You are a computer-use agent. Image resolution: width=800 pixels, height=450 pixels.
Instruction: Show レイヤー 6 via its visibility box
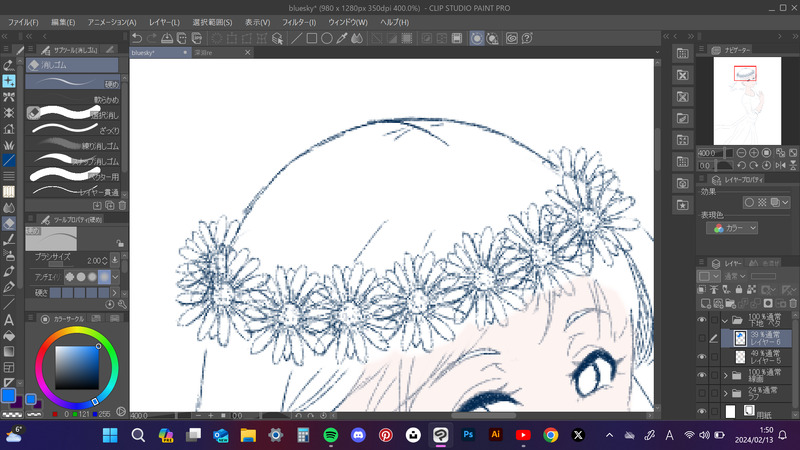702,338
